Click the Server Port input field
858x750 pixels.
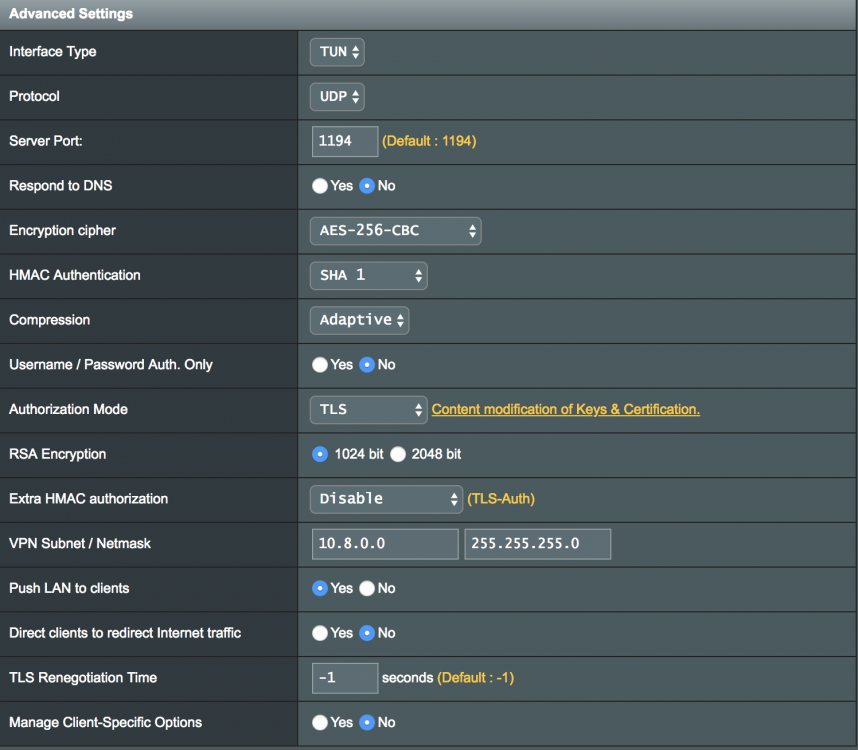[345, 141]
